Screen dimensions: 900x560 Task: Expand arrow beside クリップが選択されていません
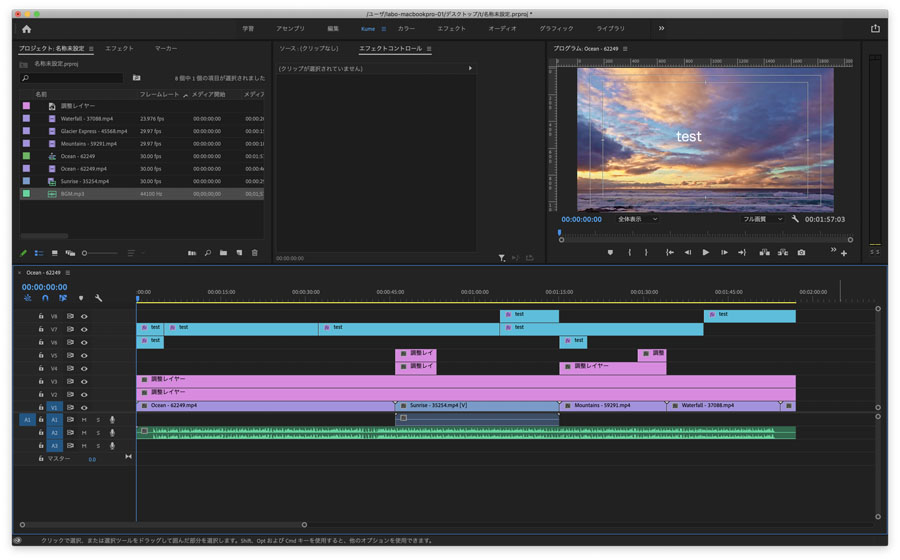(470, 68)
